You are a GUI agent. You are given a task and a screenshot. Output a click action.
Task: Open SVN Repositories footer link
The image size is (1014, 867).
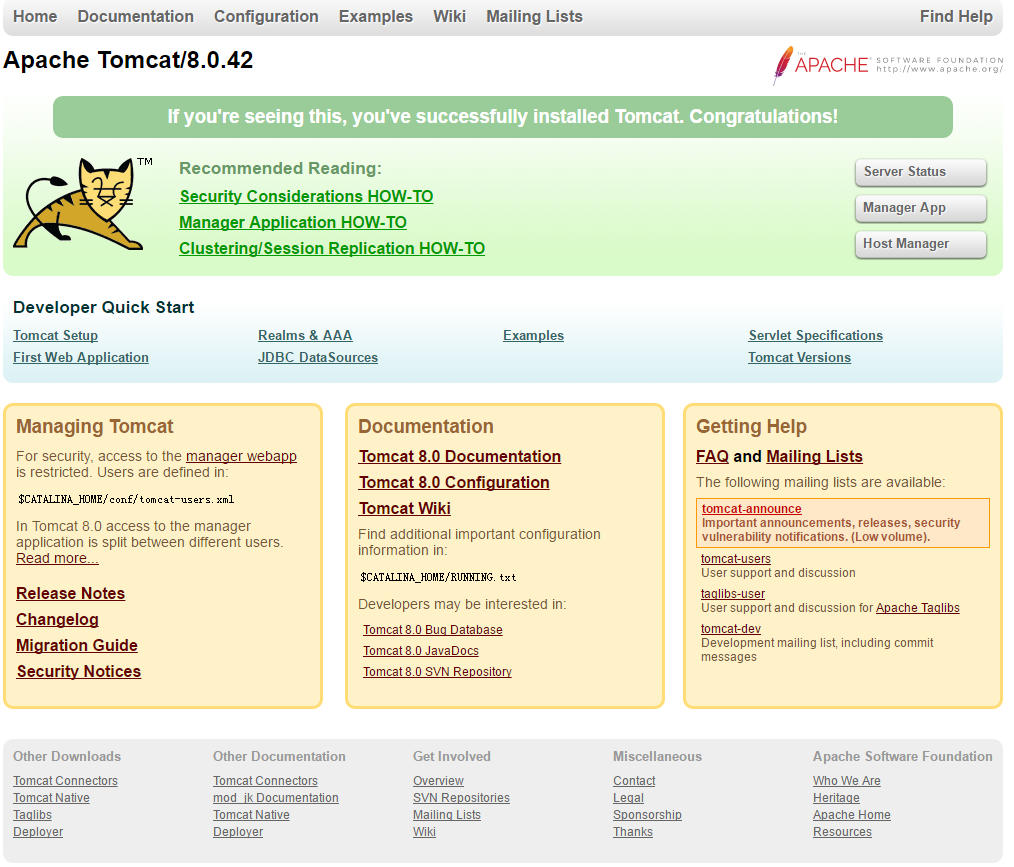point(461,798)
